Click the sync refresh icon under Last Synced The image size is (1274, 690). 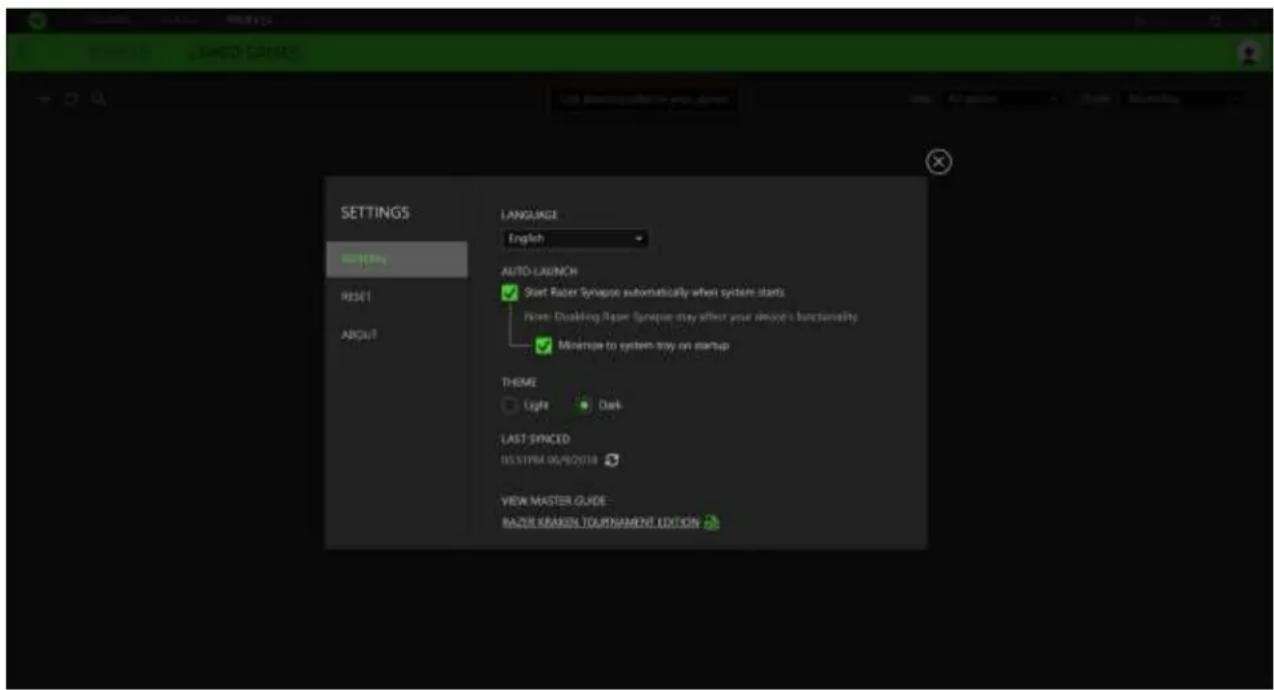(x=614, y=460)
